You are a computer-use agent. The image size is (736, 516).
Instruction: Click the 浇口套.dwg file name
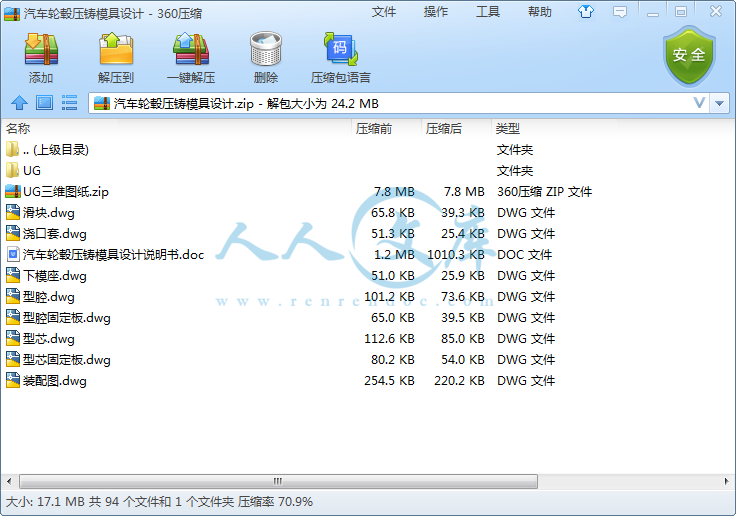pos(55,234)
